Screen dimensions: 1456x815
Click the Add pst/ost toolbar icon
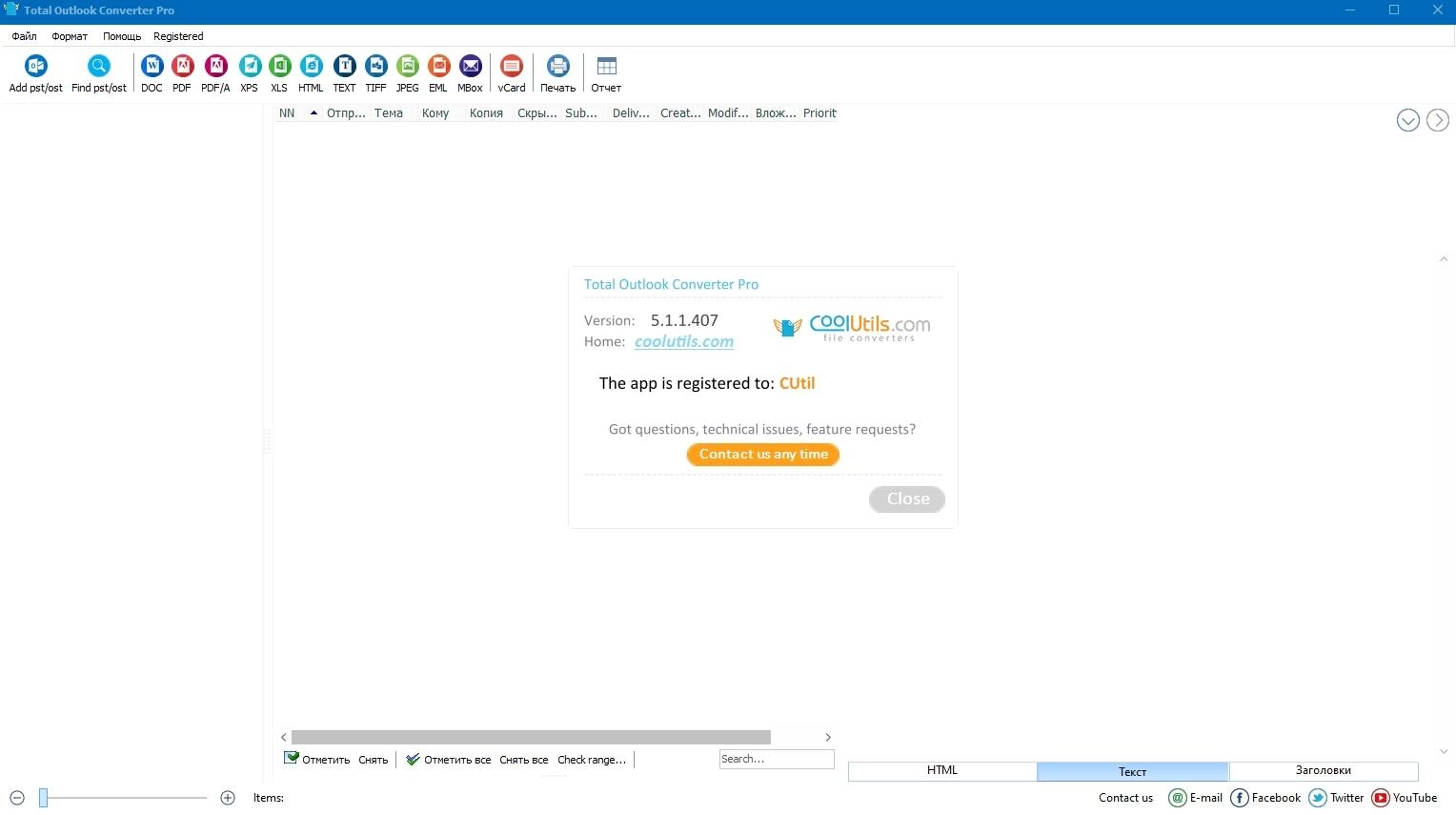tap(36, 73)
